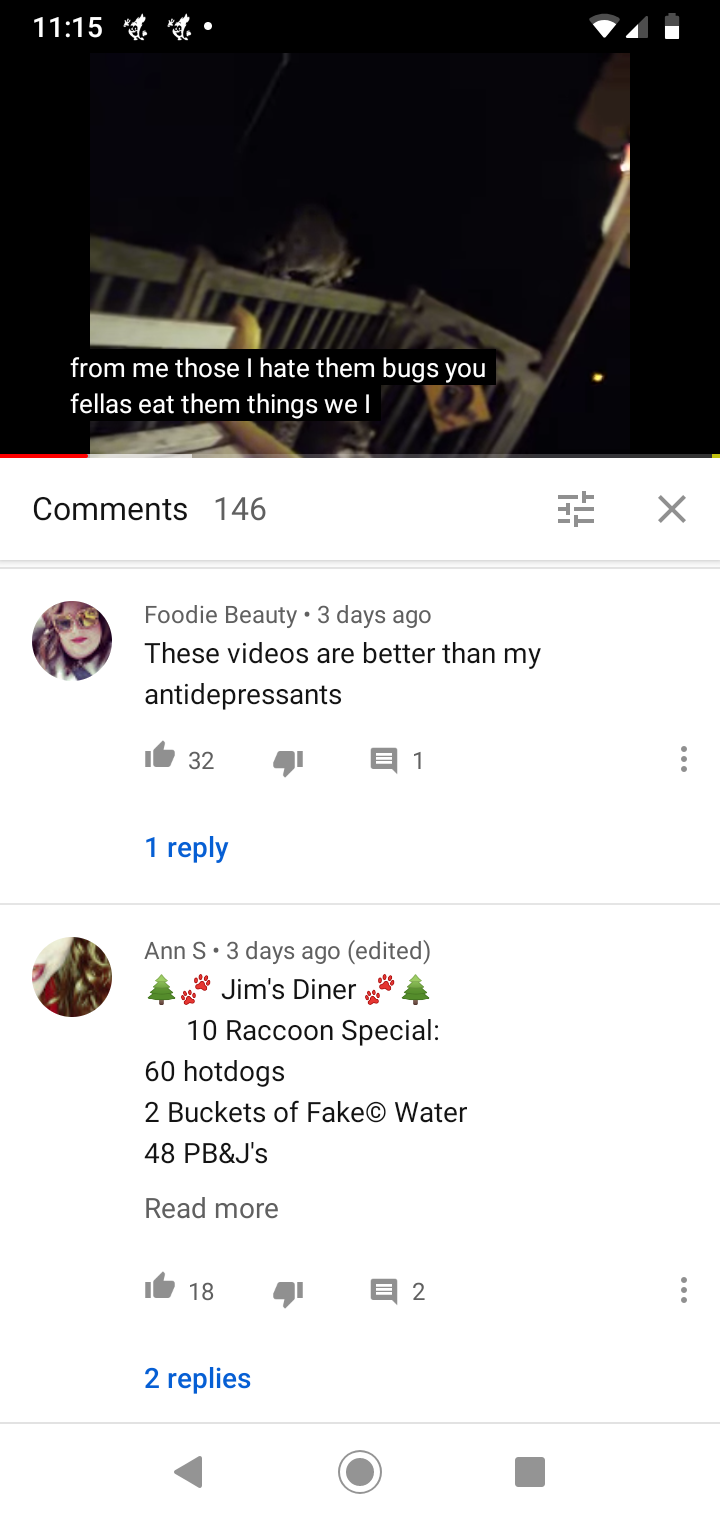Open Foodie Beauty's profile avatar
The width and height of the screenshot is (720, 1520).
click(72, 641)
